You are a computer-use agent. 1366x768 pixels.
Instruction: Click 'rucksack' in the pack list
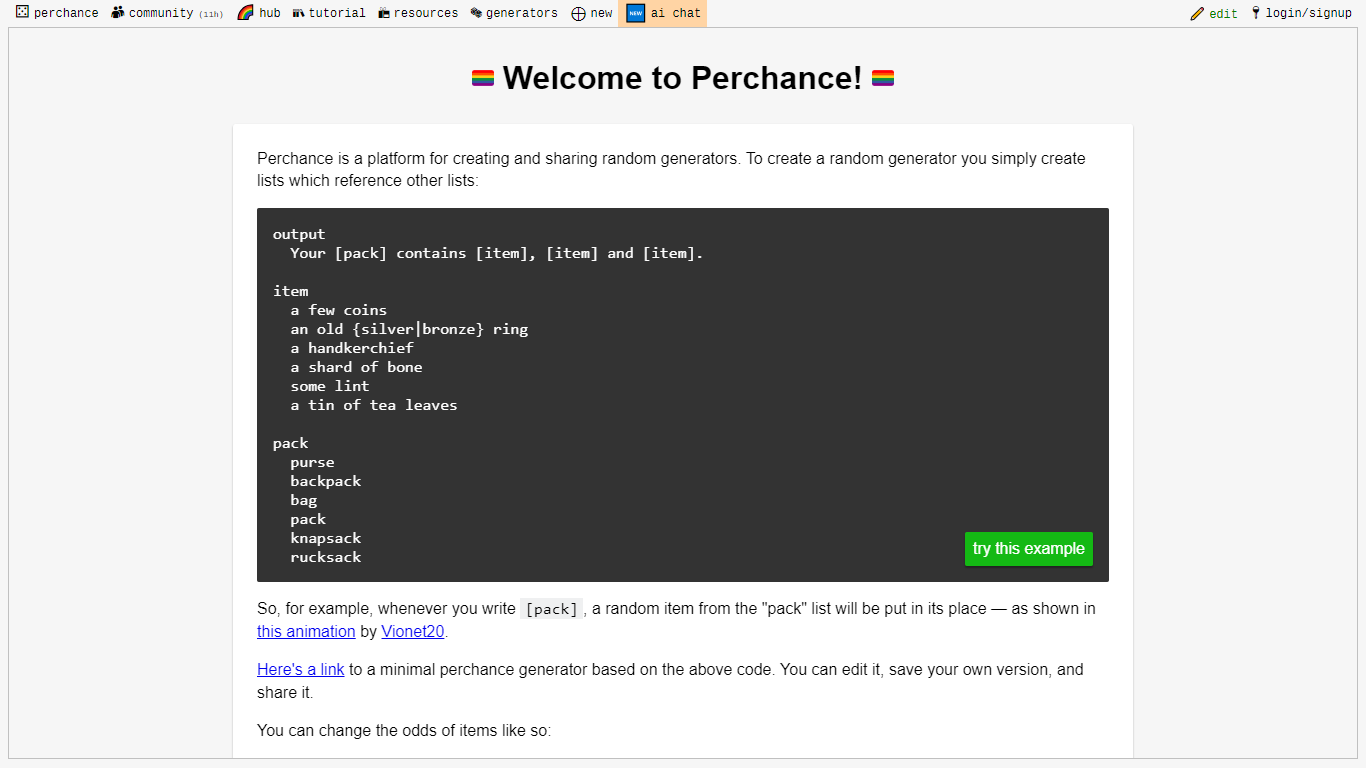[326, 557]
